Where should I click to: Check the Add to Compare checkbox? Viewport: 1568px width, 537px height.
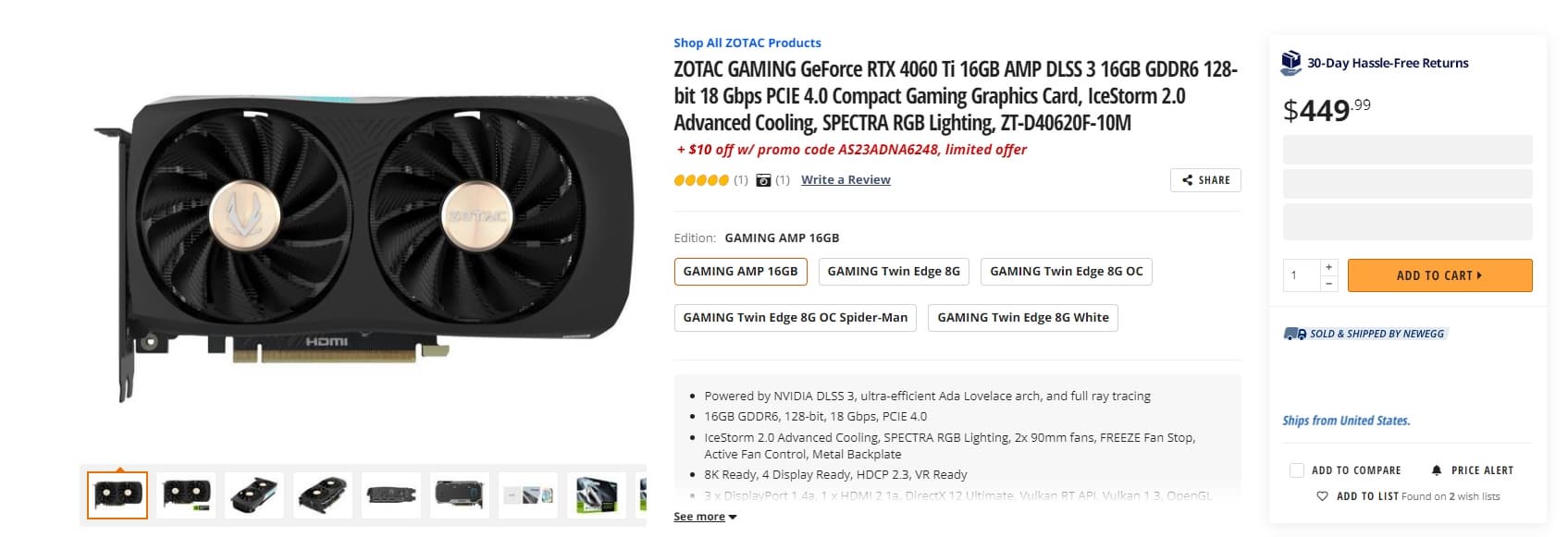pyautogui.click(x=1296, y=470)
